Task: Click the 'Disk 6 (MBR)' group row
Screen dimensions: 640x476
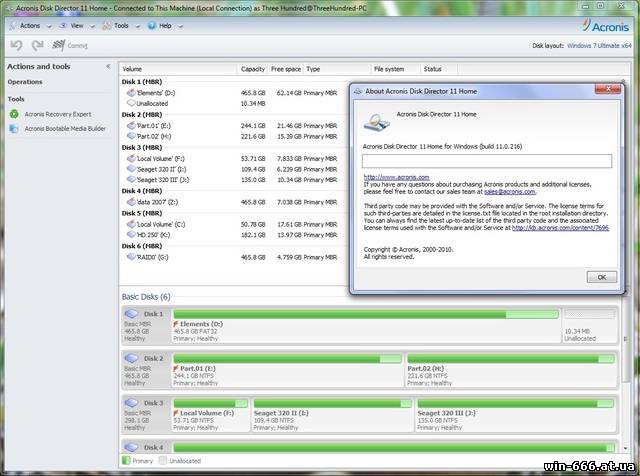Action: [x=142, y=246]
